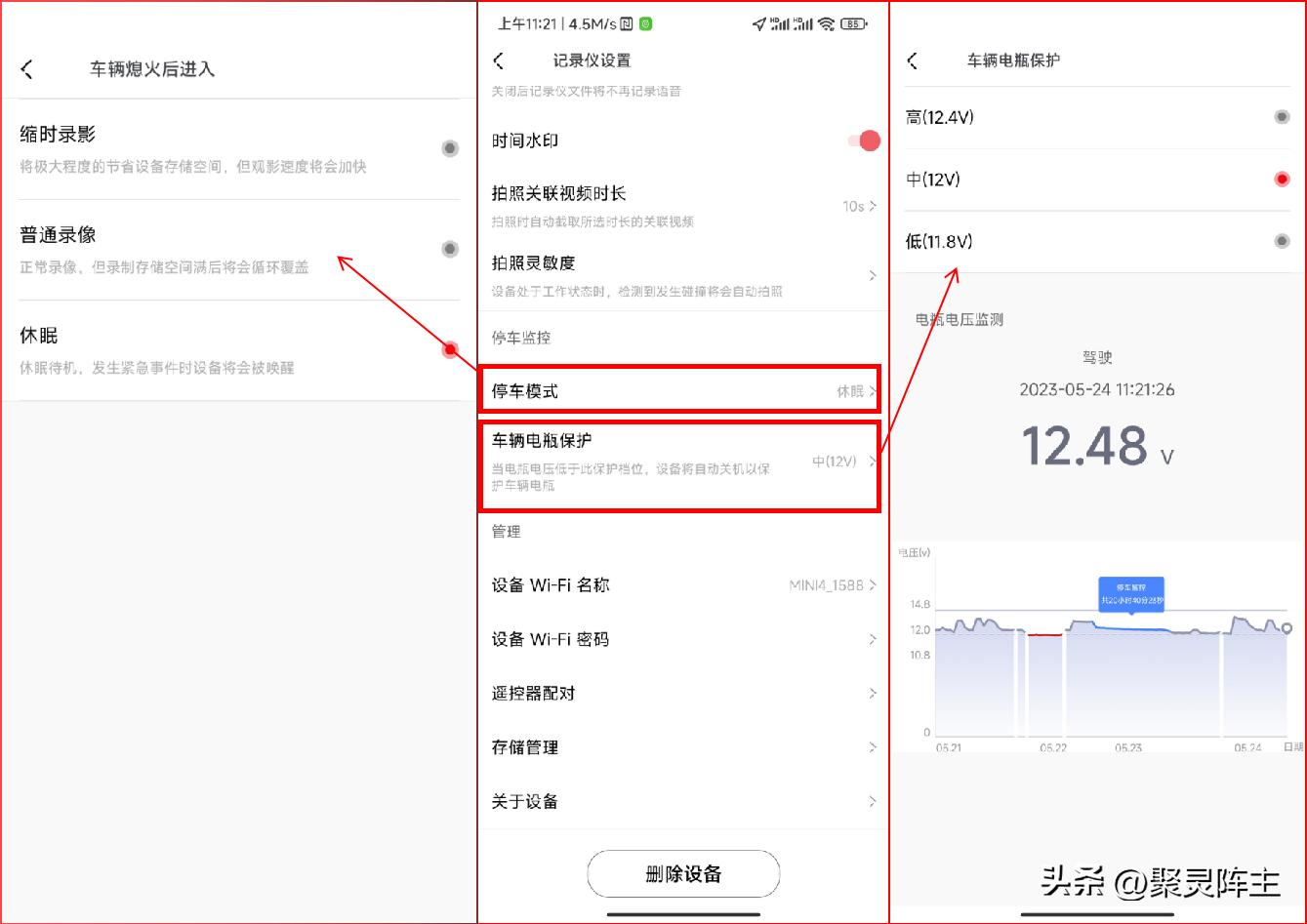Viewport: 1307px width, 924px height.
Task: Click the back arrow on 车辆熄火后进入 page
Action: point(29,68)
